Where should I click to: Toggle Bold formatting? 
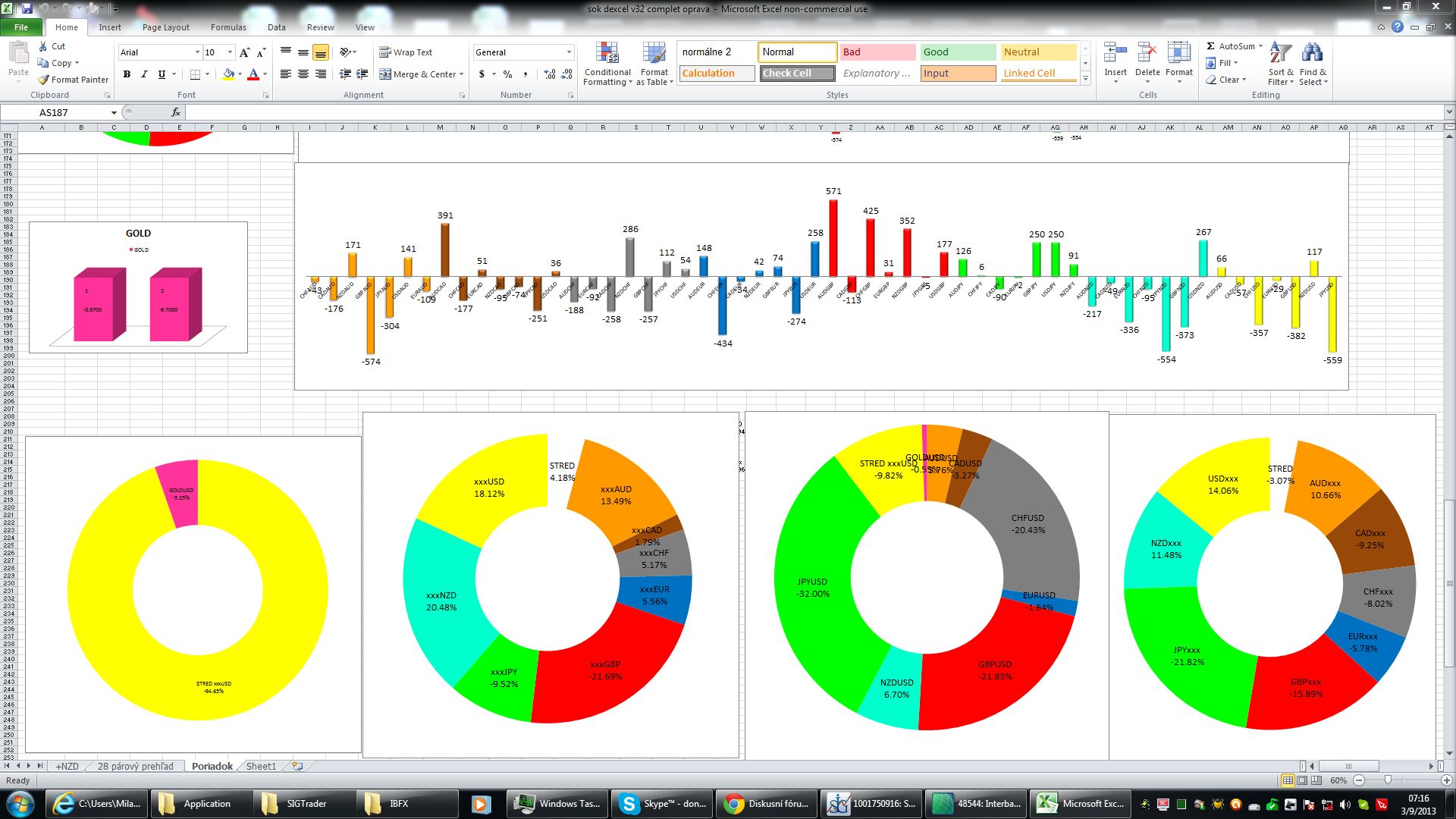coord(127,74)
